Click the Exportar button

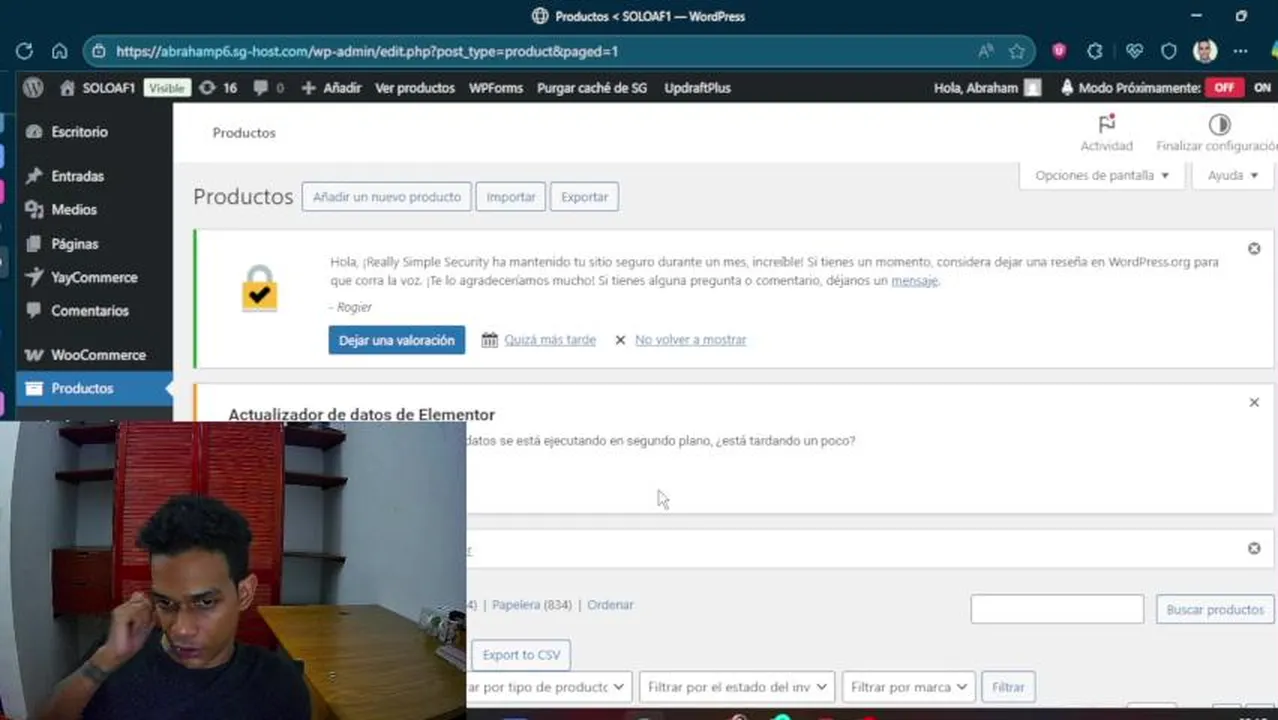pos(584,197)
